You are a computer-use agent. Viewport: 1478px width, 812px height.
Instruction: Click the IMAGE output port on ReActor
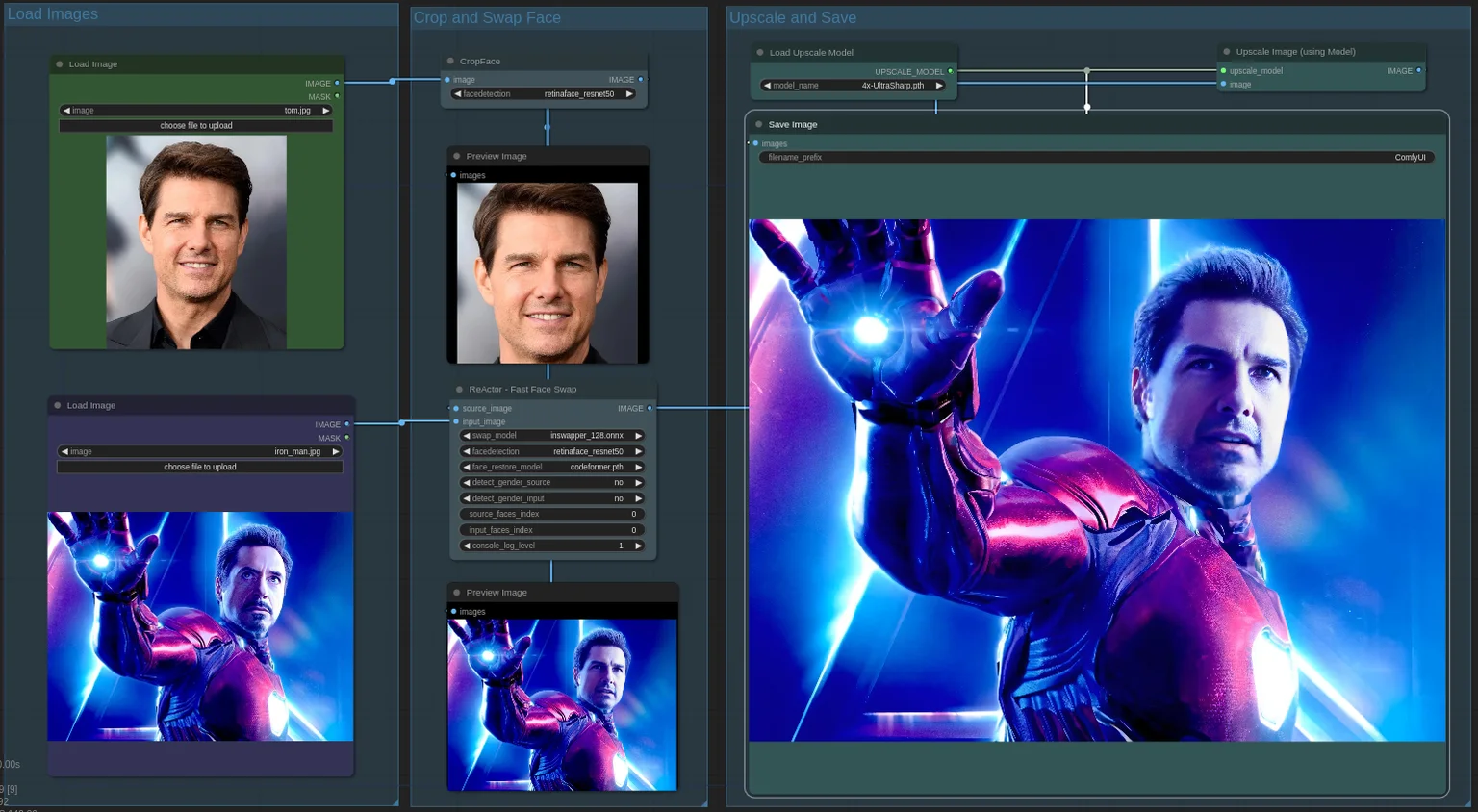coord(650,409)
